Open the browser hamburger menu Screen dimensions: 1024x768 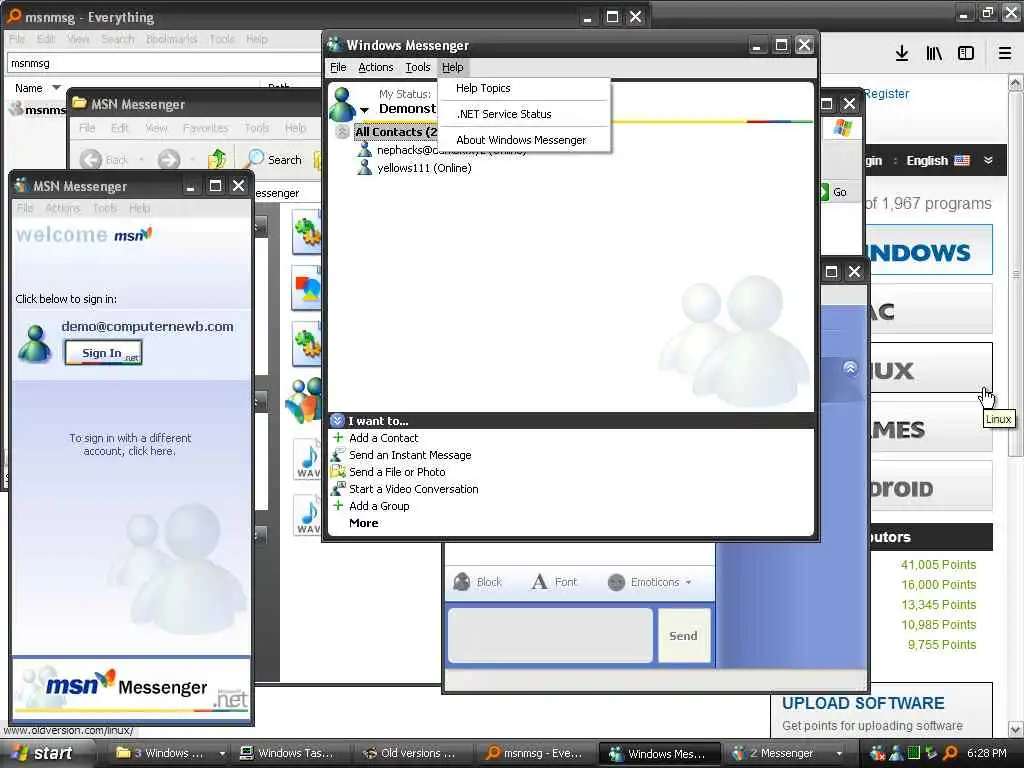(x=1005, y=54)
